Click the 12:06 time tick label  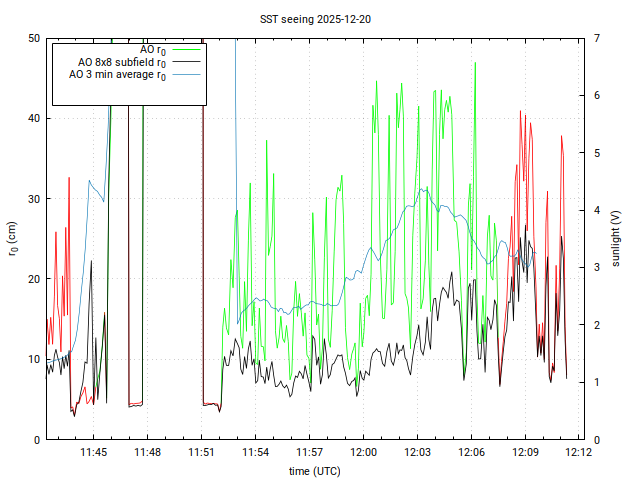point(471,453)
